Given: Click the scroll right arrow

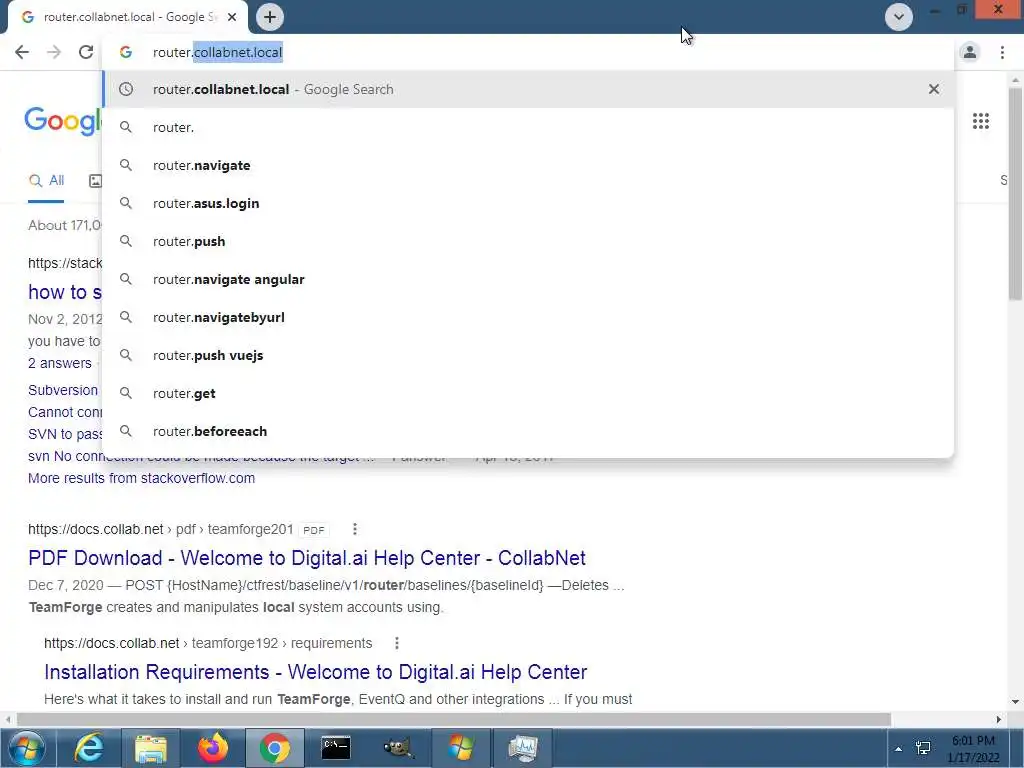Looking at the screenshot, I should 999,719.
